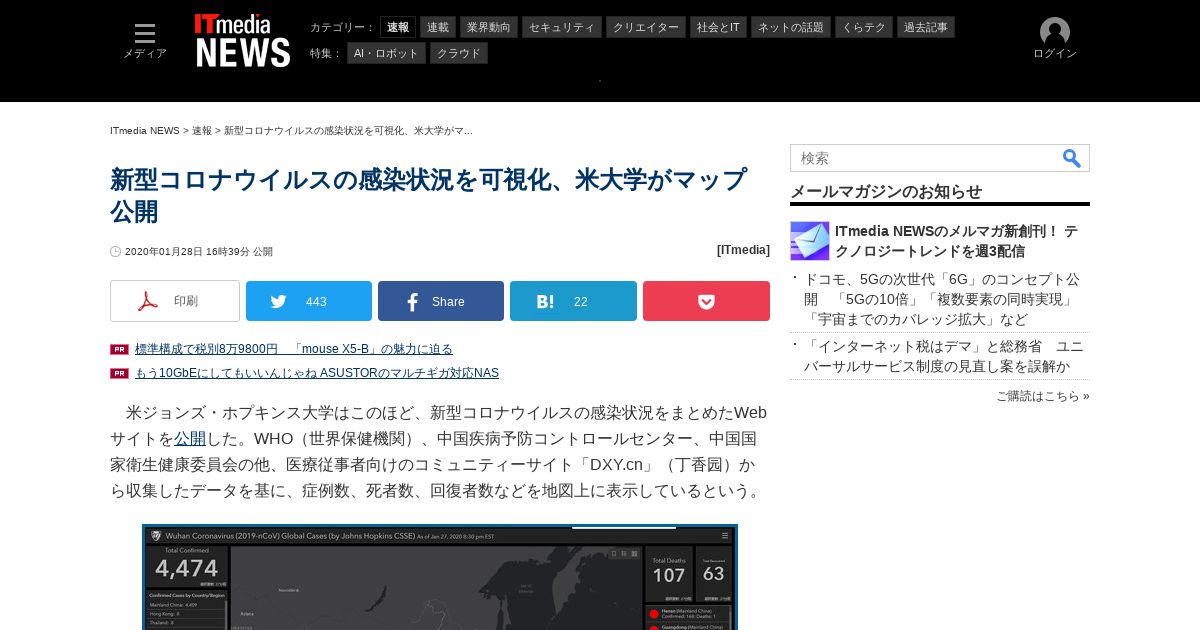The height and width of the screenshot is (630, 1200).
Task: Click the 公開 link in the article text
Action: coord(190,439)
